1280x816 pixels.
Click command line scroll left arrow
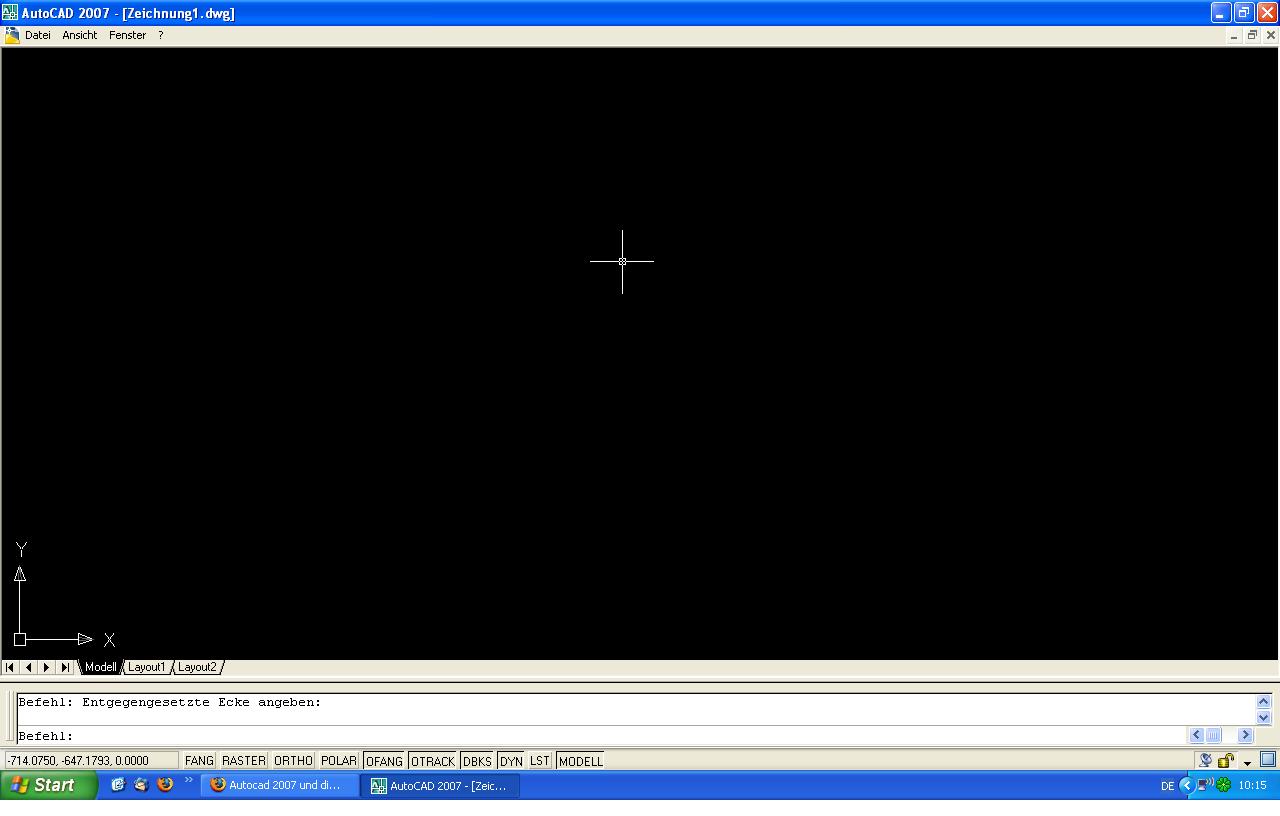click(x=1196, y=735)
